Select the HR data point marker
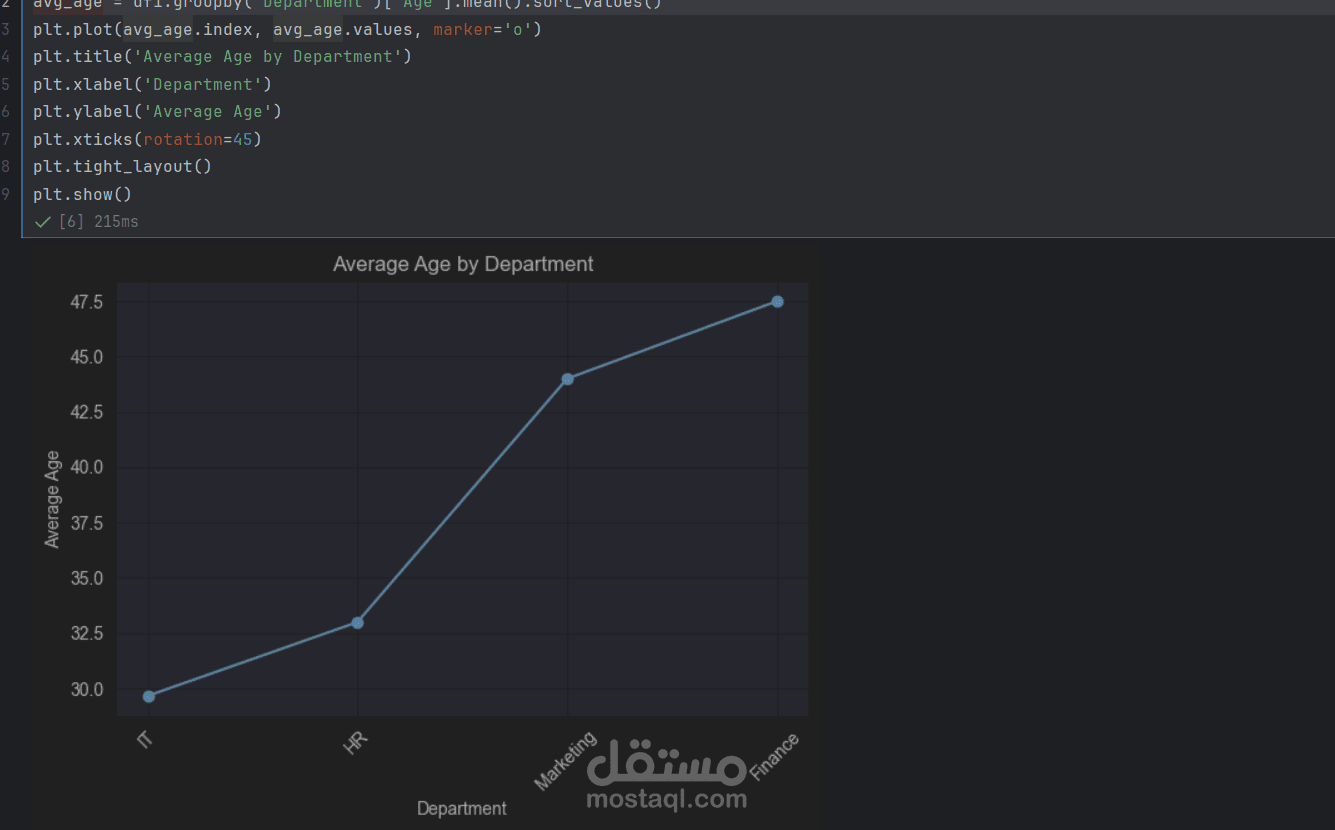 click(x=358, y=623)
